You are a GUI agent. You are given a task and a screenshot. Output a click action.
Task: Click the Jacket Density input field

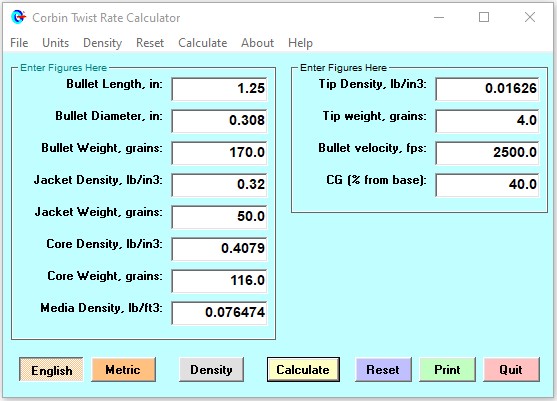coord(219,185)
